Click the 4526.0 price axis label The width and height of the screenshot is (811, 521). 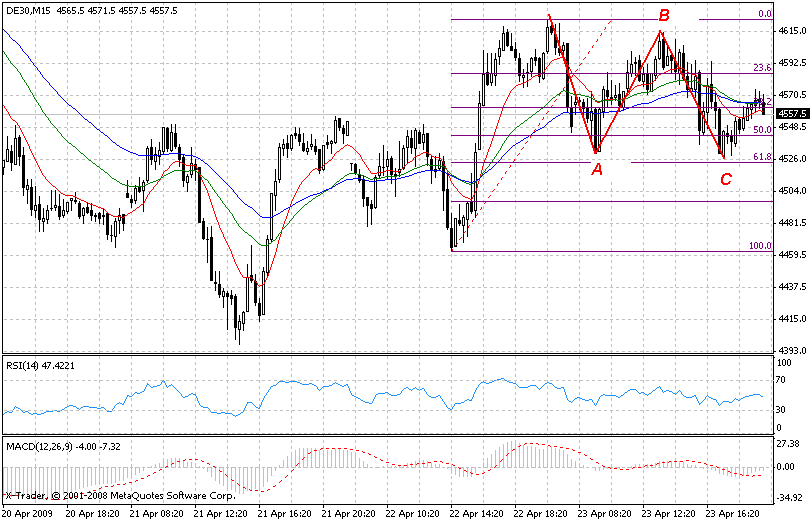pyautogui.click(x=792, y=159)
